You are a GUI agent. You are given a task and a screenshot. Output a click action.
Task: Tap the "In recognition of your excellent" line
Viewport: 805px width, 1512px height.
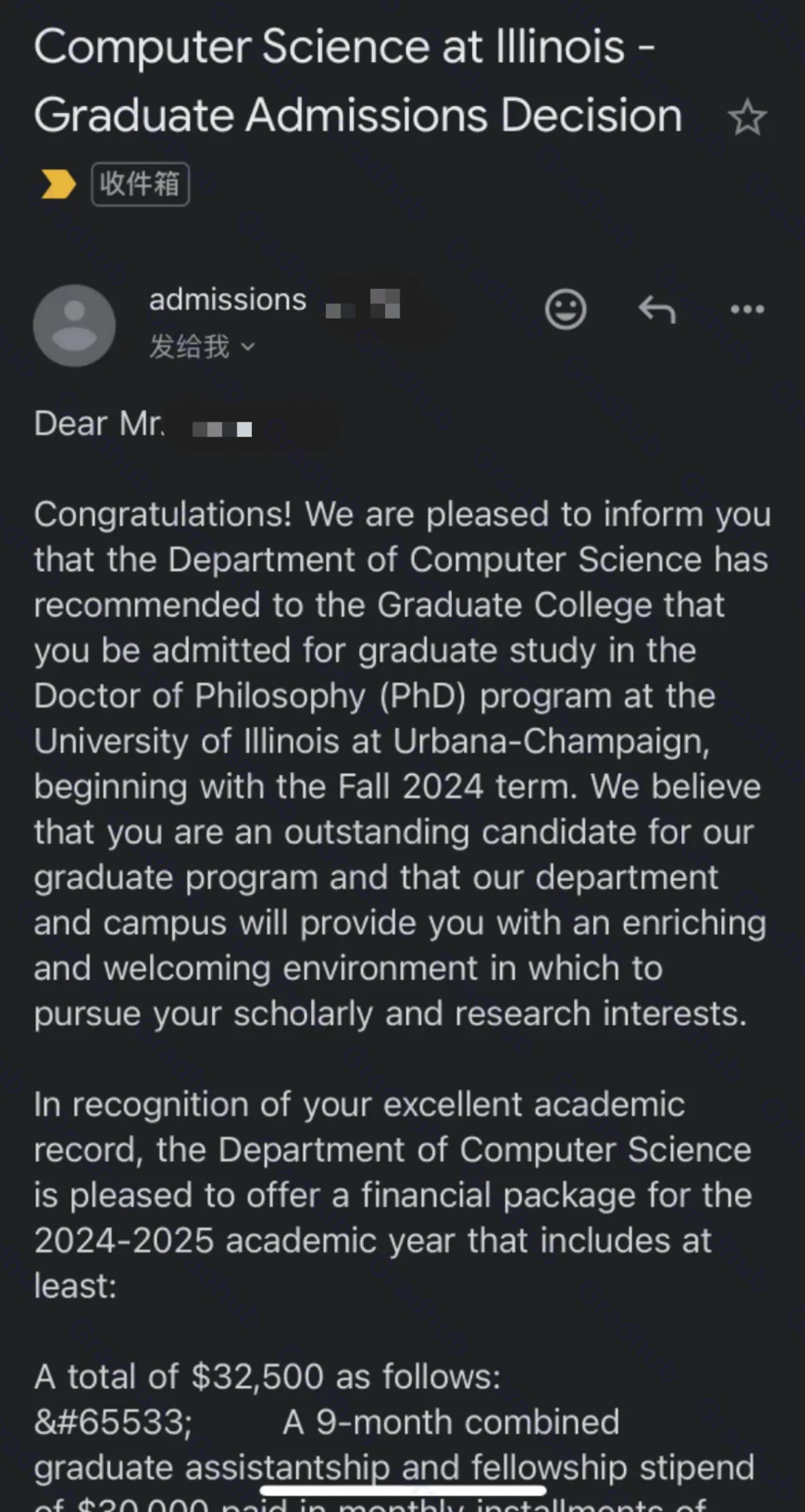(359, 1105)
